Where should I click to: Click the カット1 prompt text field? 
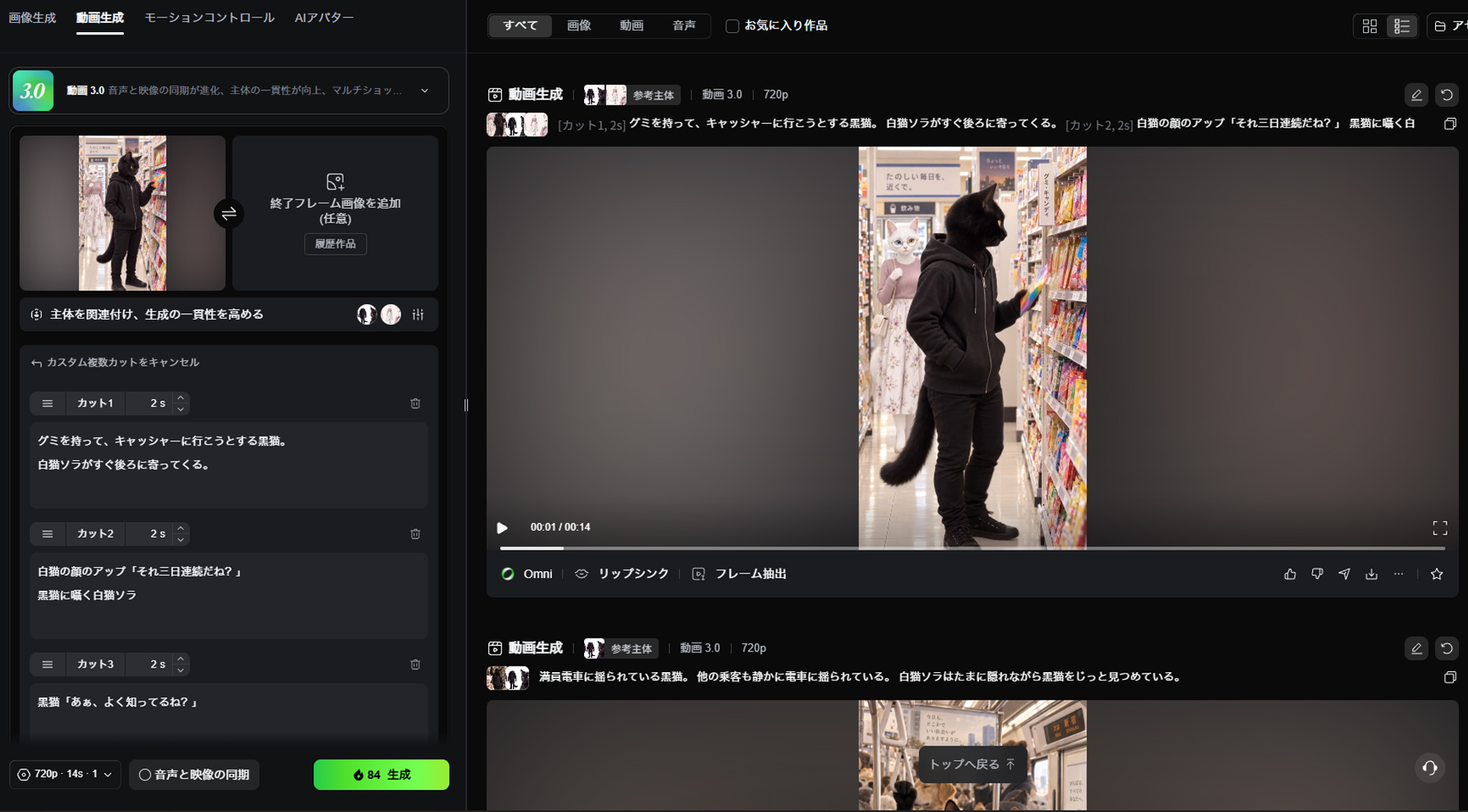tap(229, 465)
